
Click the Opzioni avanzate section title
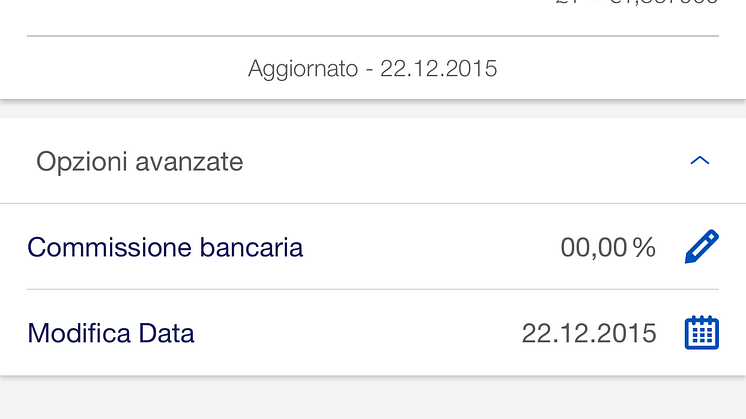pyautogui.click(x=140, y=162)
